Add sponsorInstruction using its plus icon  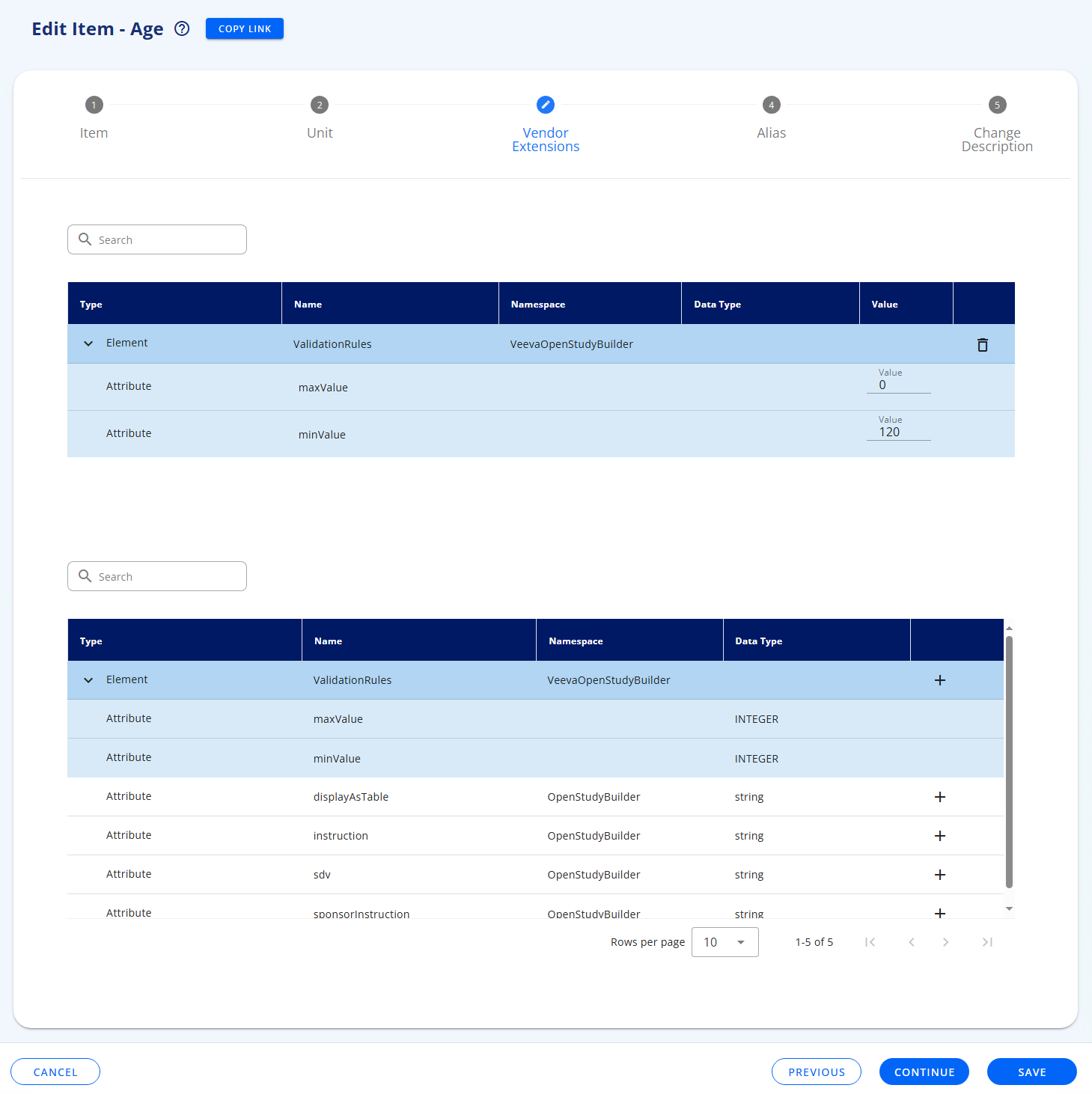click(940, 913)
